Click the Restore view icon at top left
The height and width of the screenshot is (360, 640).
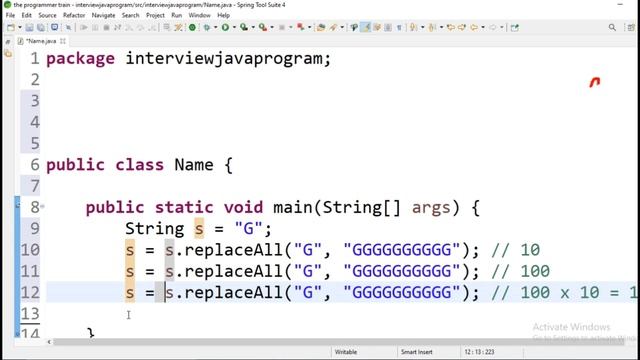coord(7,42)
